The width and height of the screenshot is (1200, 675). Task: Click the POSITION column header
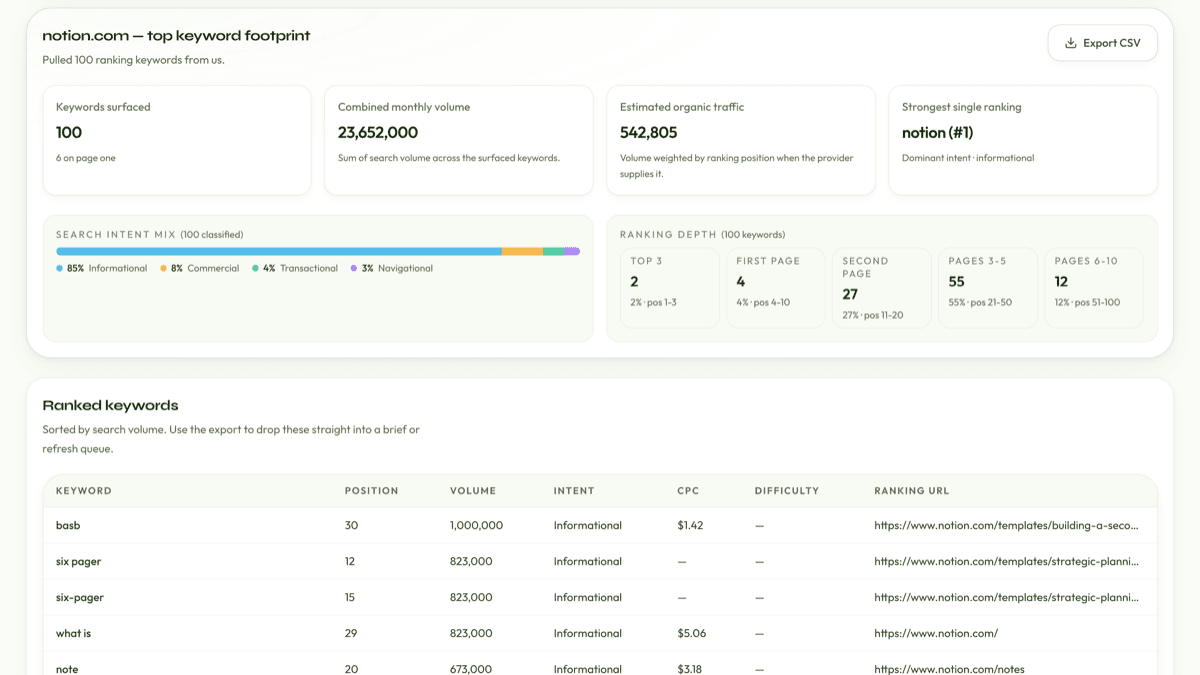[x=372, y=491]
